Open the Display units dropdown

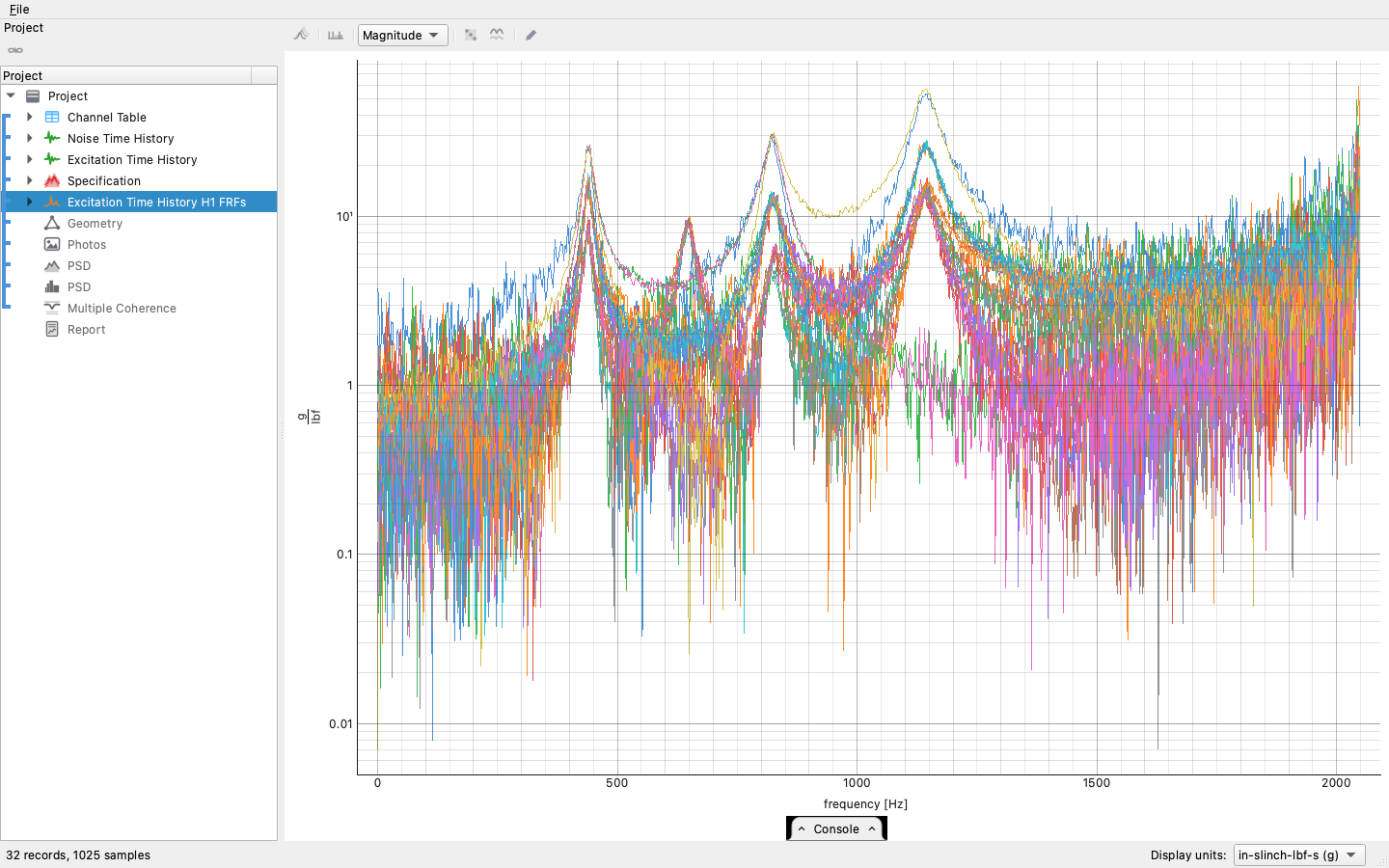(1299, 854)
